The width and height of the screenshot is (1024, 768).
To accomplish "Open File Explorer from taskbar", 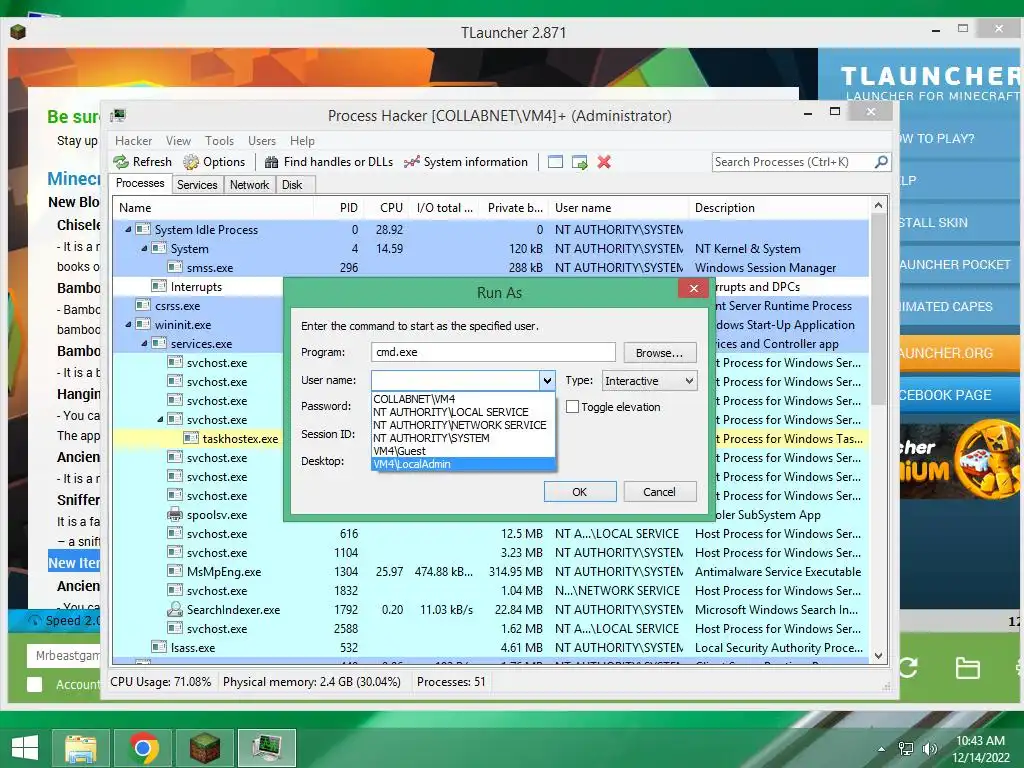I will tap(80, 748).
